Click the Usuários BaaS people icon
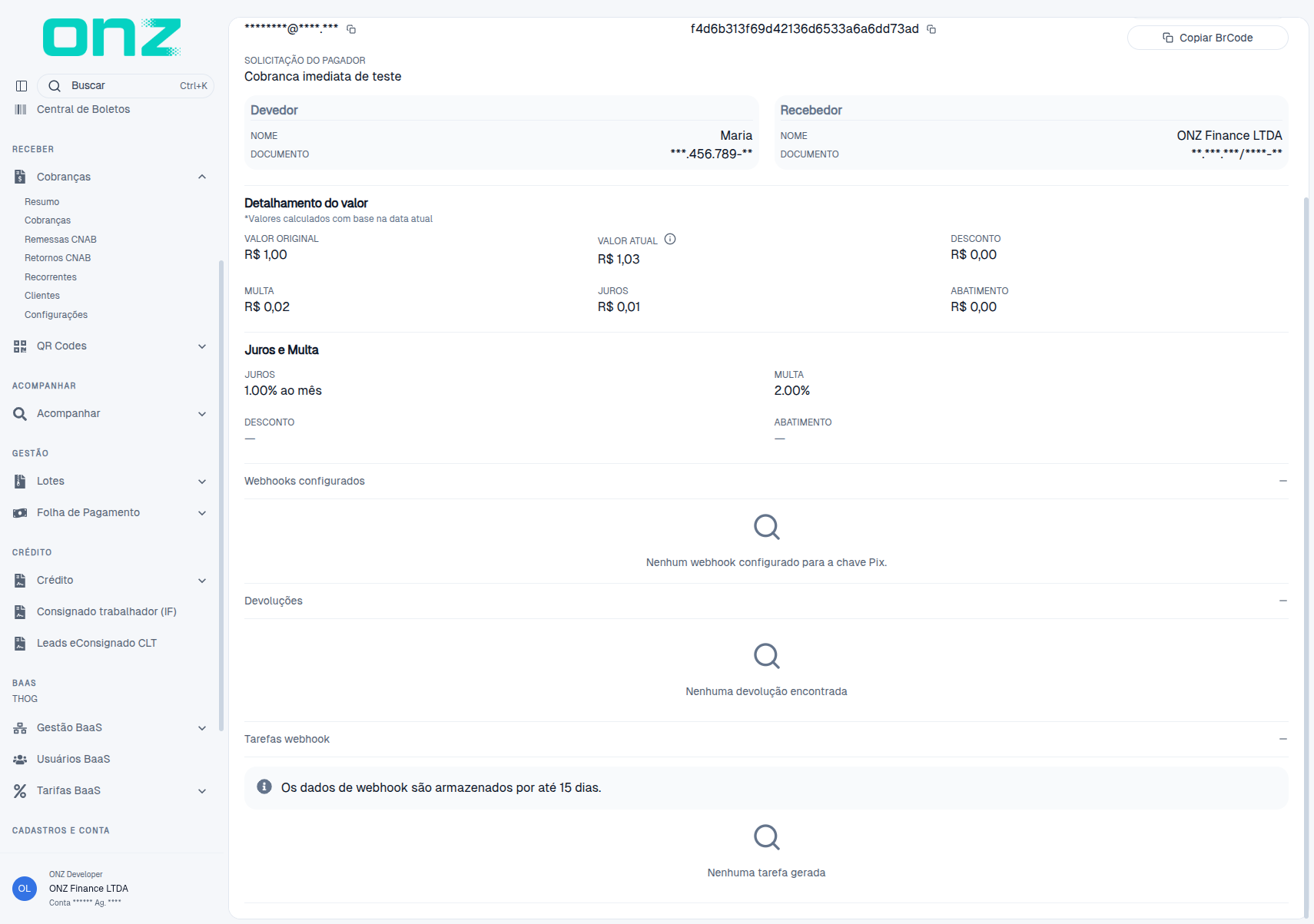 click(20, 760)
